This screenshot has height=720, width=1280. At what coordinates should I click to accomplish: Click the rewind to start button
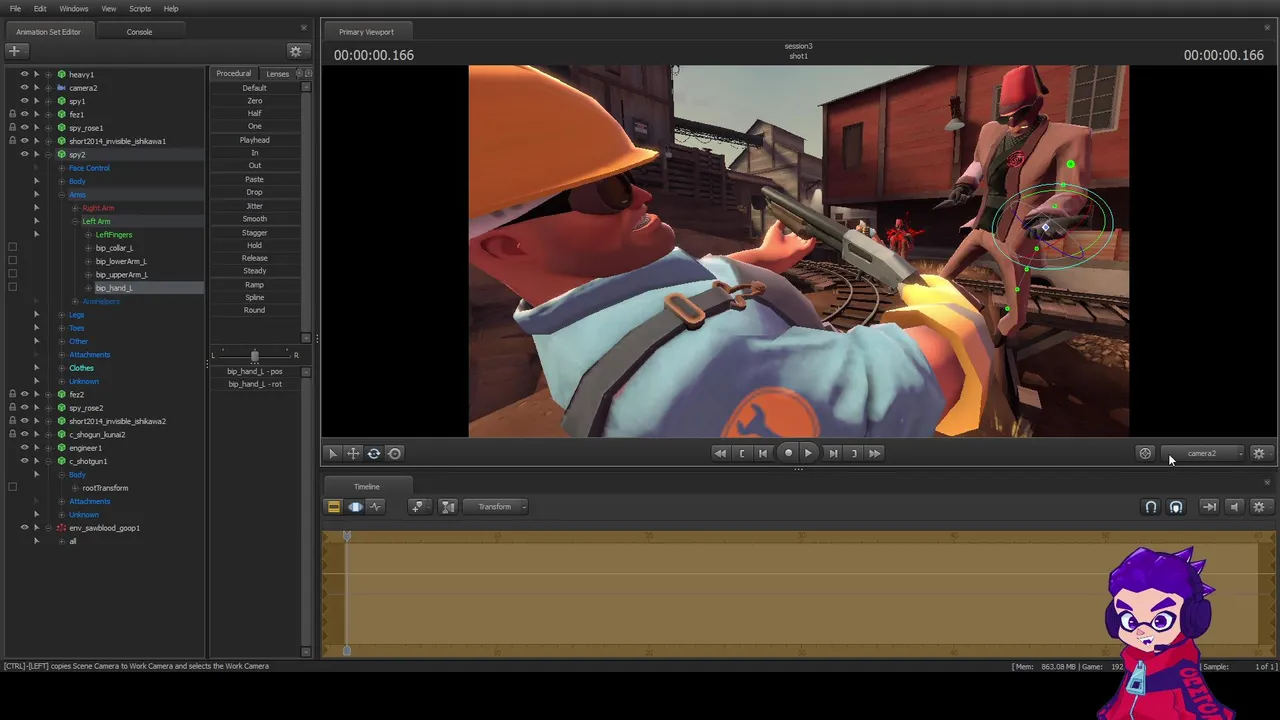click(x=720, y=453)
